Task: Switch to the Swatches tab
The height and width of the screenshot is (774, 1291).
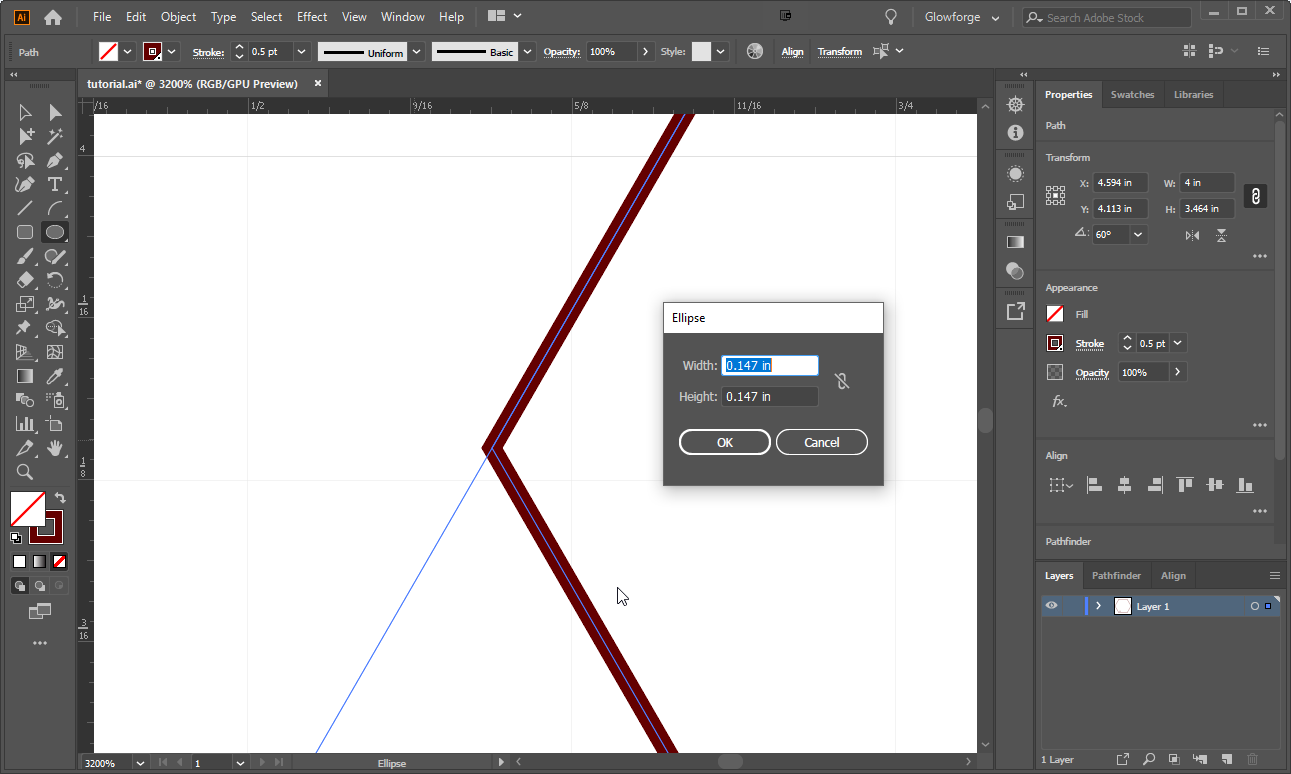Action: [x=1132, y=94]
